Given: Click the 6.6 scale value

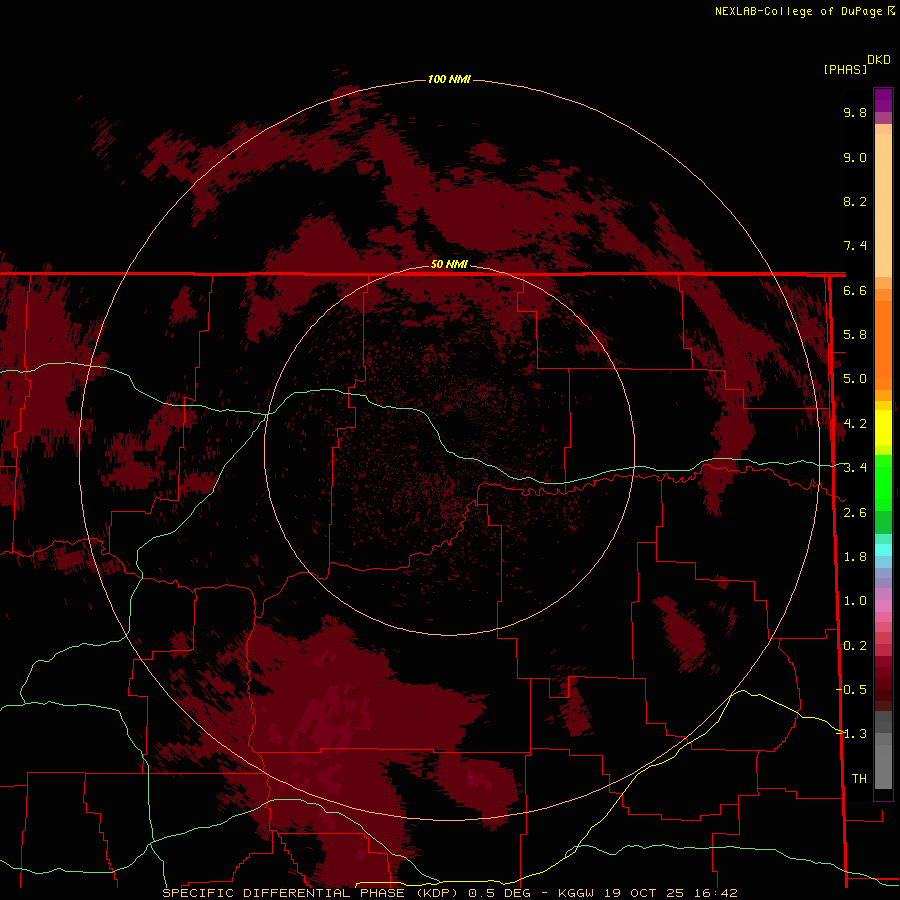Looking at the screenshot, I should 855,290.
